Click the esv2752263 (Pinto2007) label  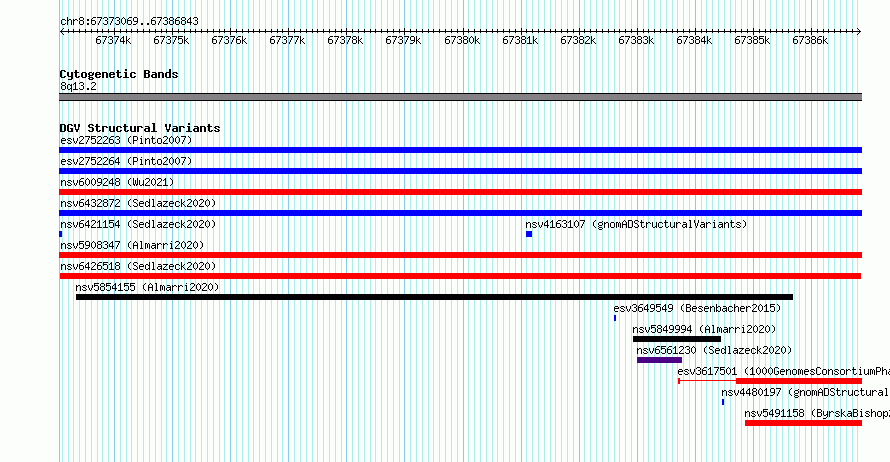[x=126, y=140]
